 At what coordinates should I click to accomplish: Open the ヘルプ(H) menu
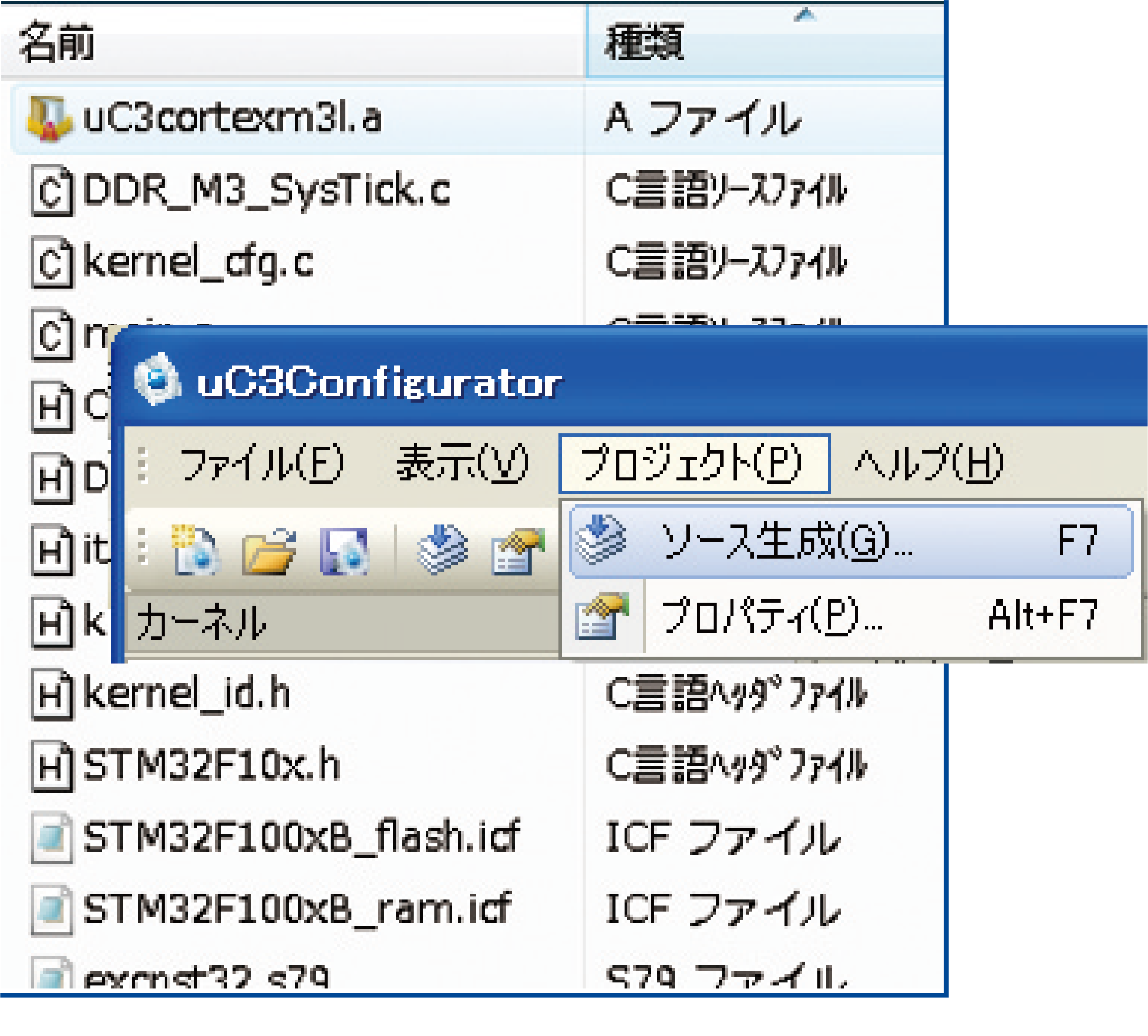point(929,464)
